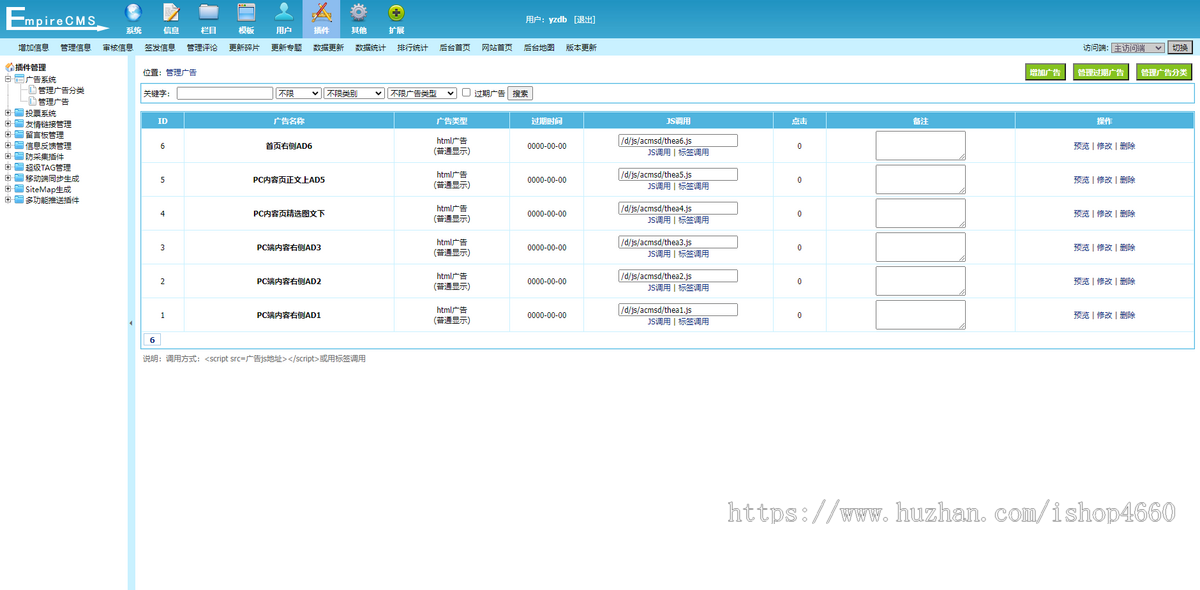Viewport: 1200px width, 590px height.
Task: Open 管理广告分类 in the sidebar tree
Action: pyautogui.click(x=61, y=91)
